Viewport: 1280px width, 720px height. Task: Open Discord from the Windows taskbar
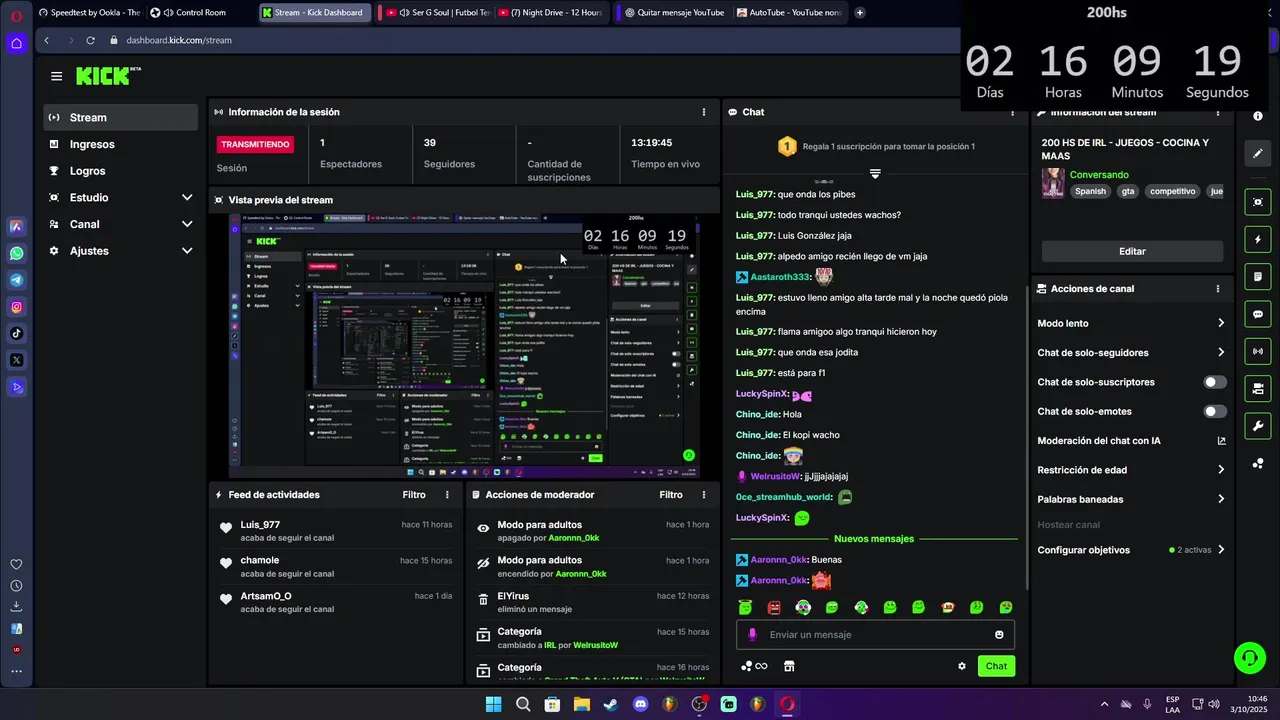click(640, 704)
